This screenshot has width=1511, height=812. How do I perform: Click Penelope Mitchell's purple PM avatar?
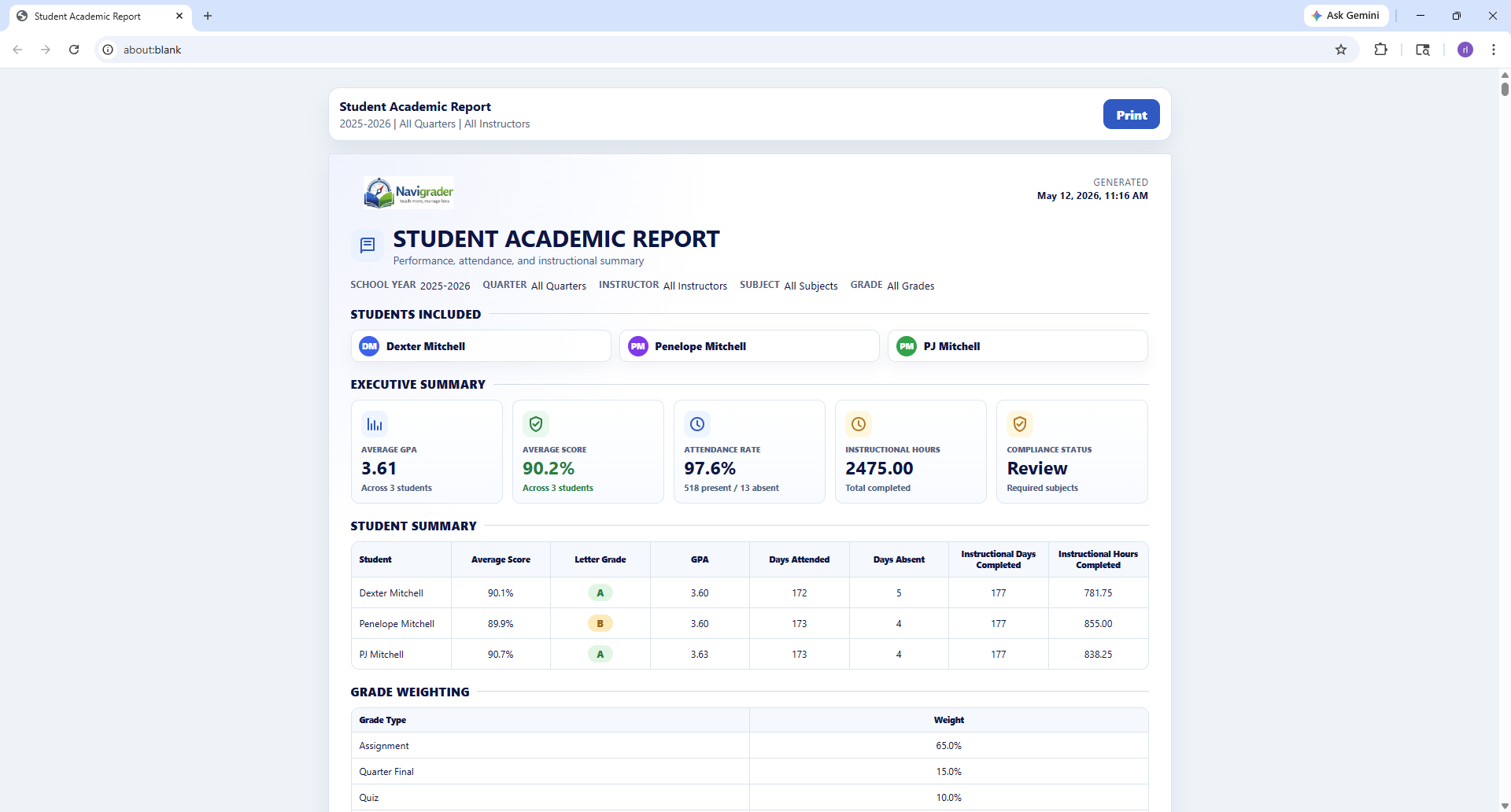[x=638, y=346]
